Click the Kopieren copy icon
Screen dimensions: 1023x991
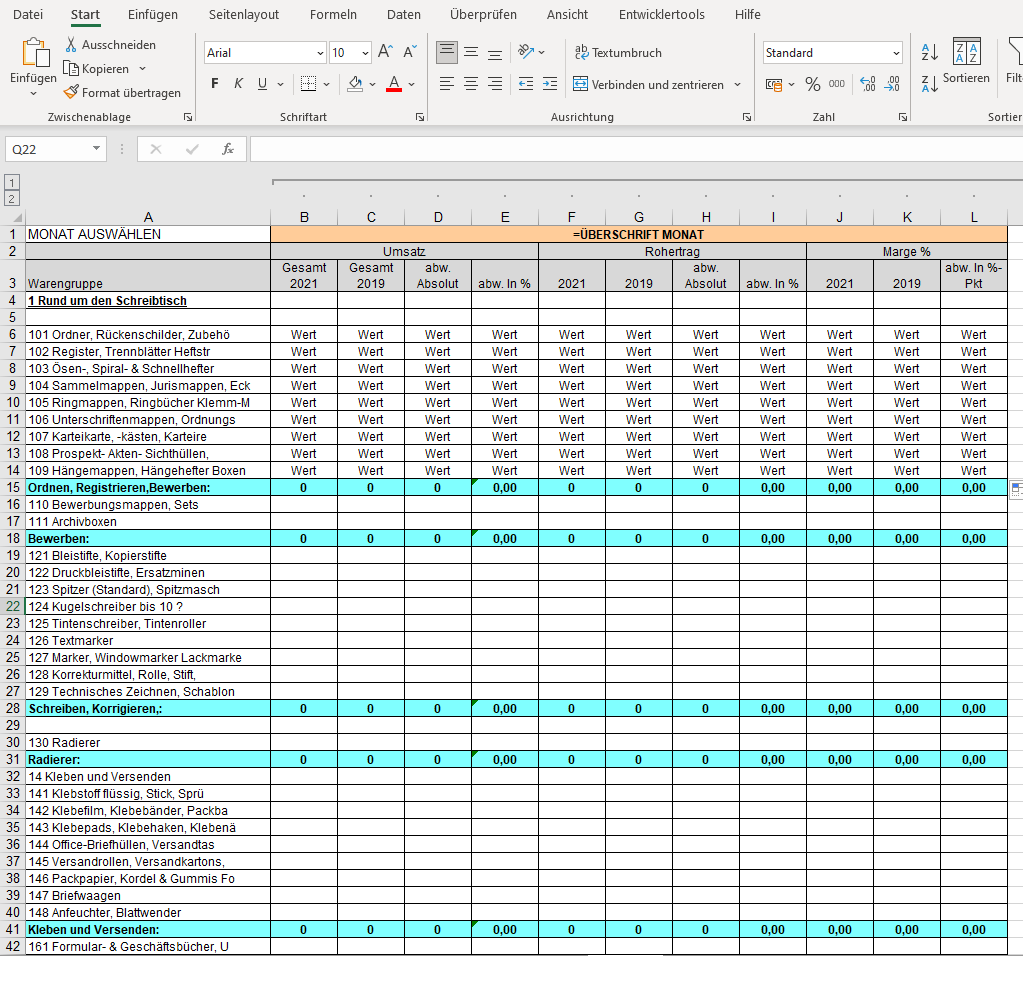point(70,69)
